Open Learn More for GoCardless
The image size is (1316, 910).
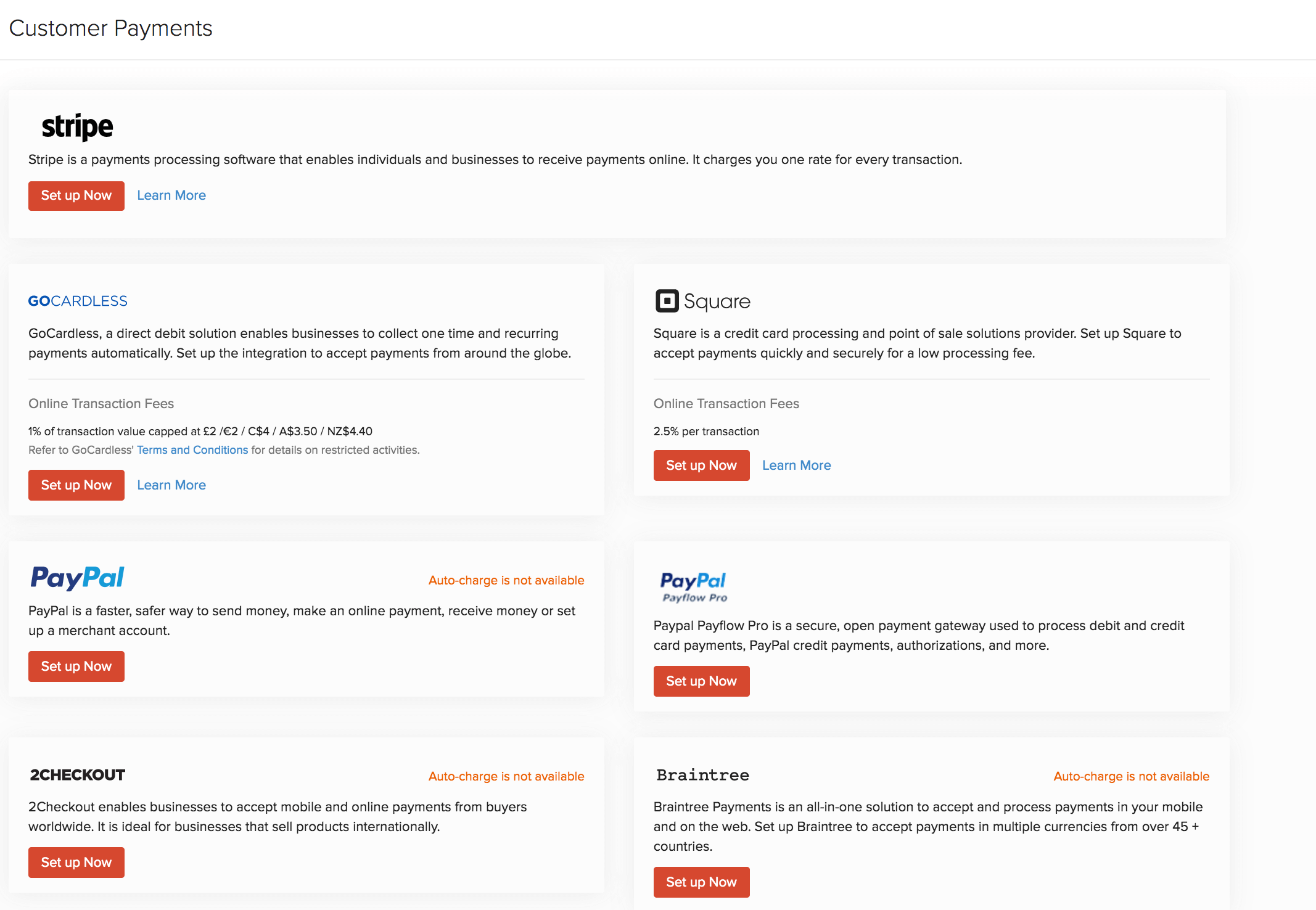pos(171,485)
